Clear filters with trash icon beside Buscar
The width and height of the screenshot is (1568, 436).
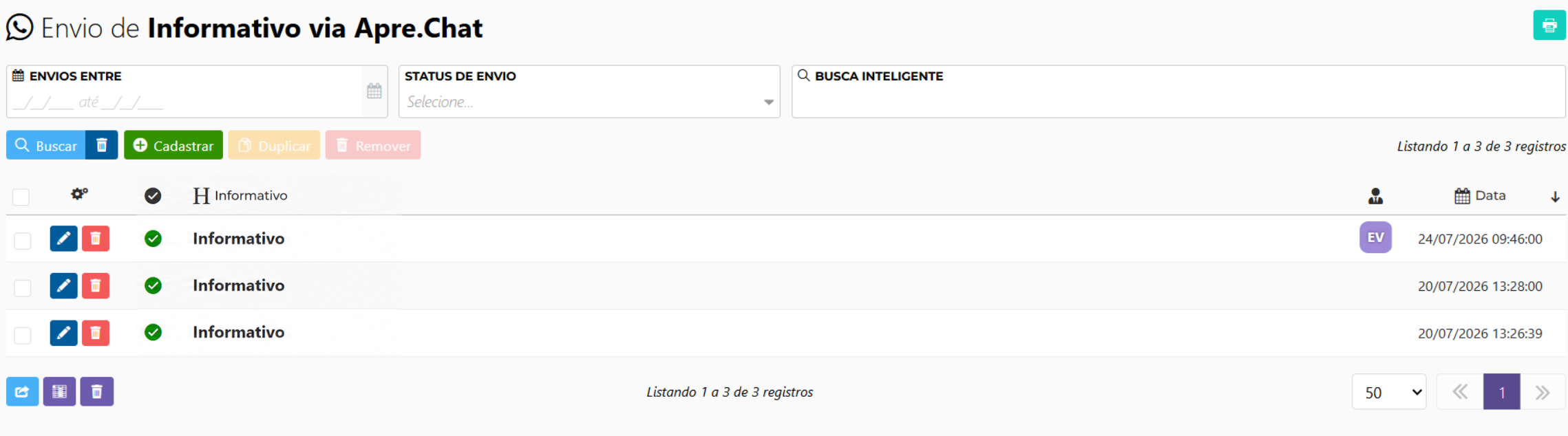tap(102, 145)
